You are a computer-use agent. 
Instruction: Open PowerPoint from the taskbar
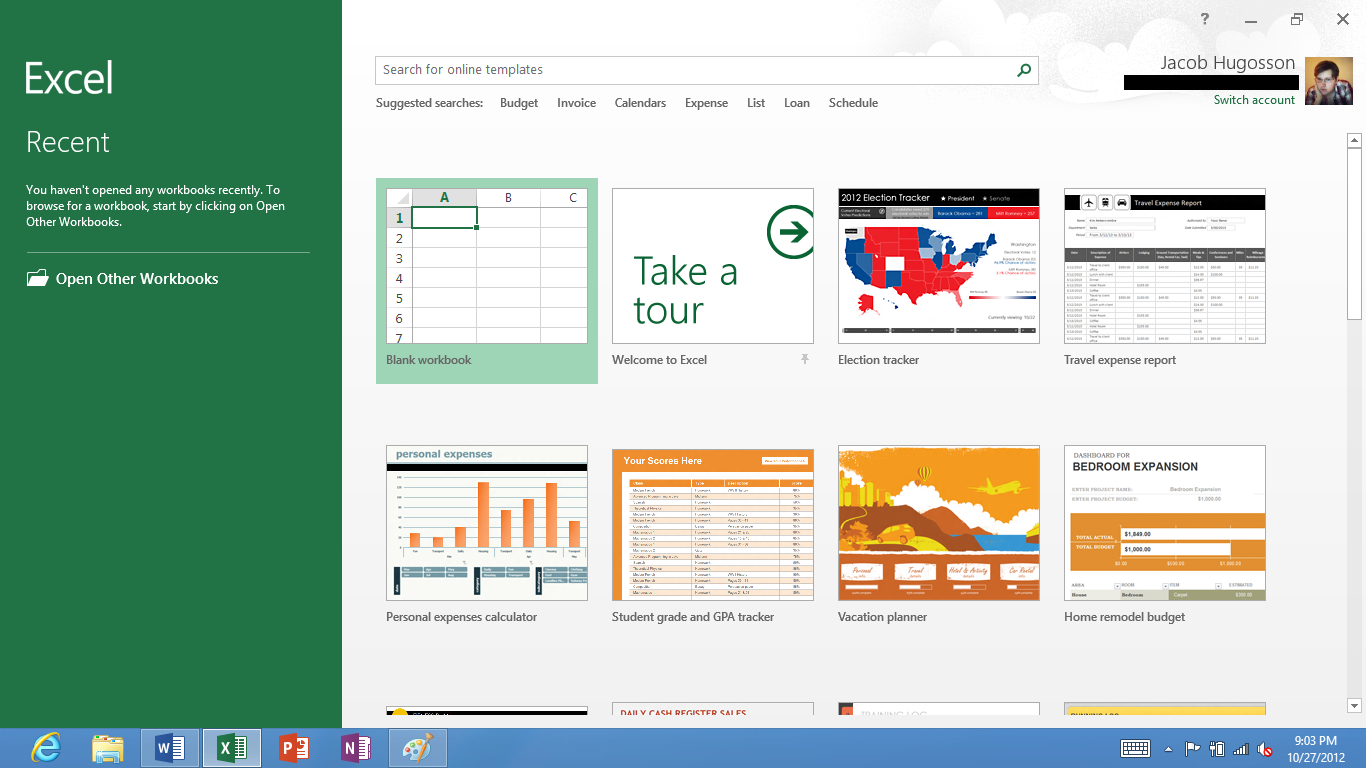click(x=293, y=747)
